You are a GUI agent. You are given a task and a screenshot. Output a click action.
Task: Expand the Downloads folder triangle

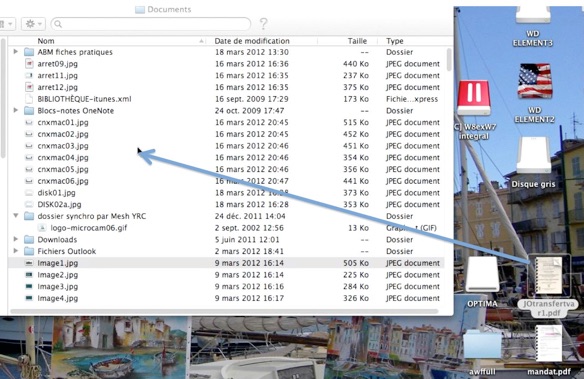tap(16, 239)
